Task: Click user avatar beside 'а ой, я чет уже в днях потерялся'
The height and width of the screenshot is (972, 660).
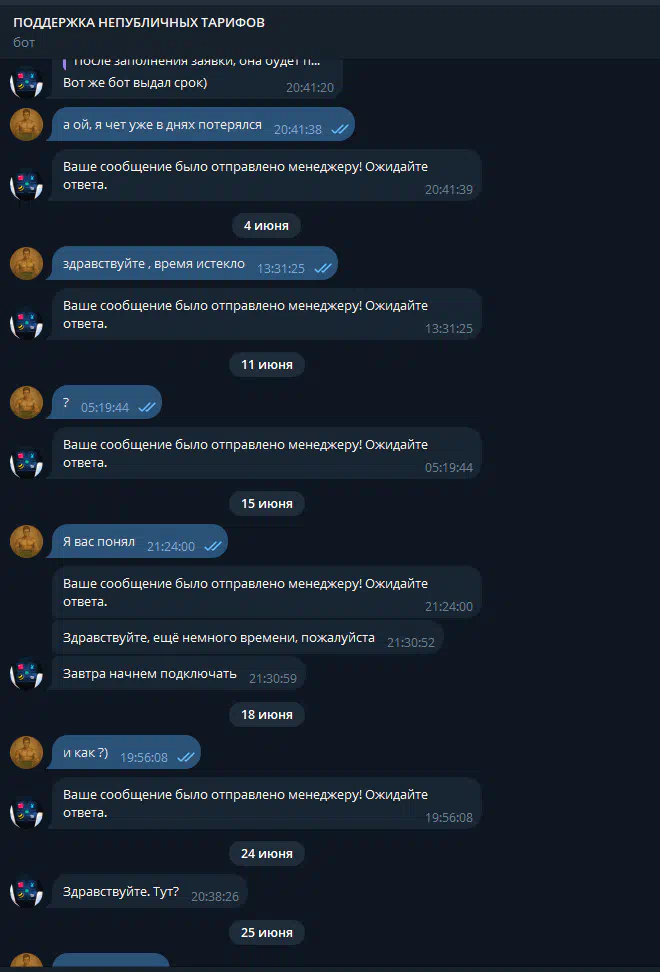Action: click(26, 124)
